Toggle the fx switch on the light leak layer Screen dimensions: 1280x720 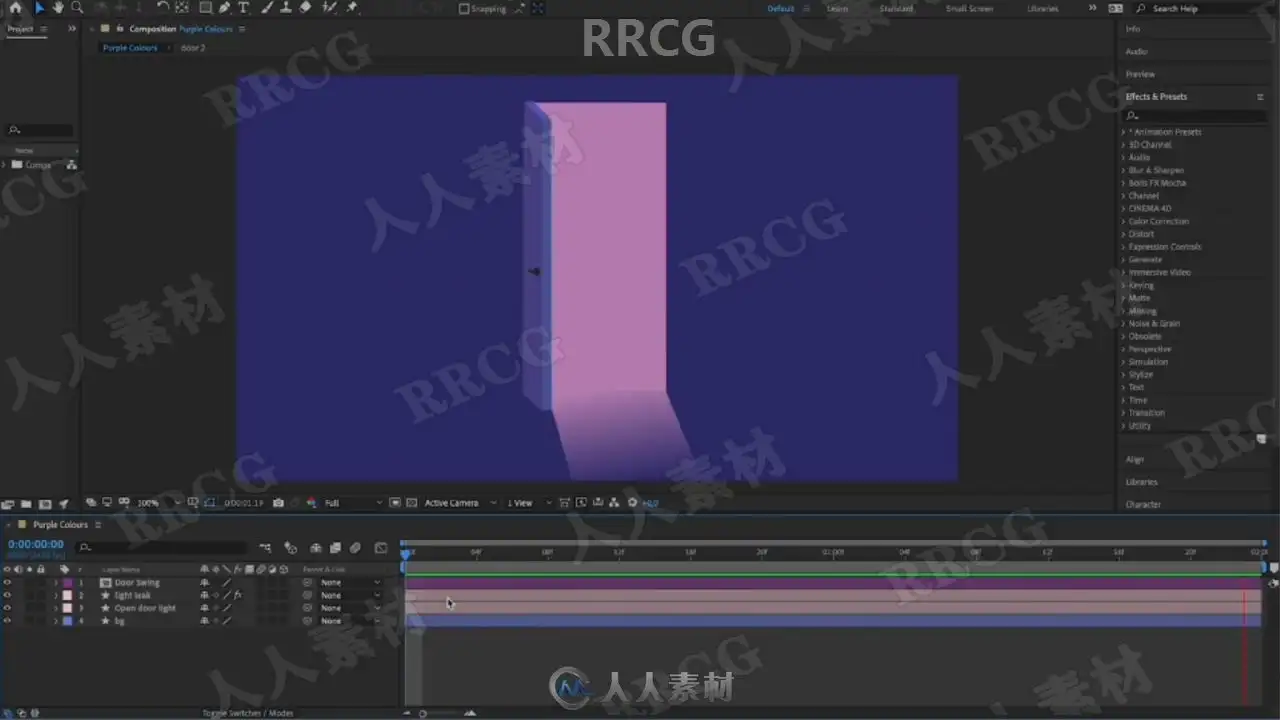[x=238, y=595]
